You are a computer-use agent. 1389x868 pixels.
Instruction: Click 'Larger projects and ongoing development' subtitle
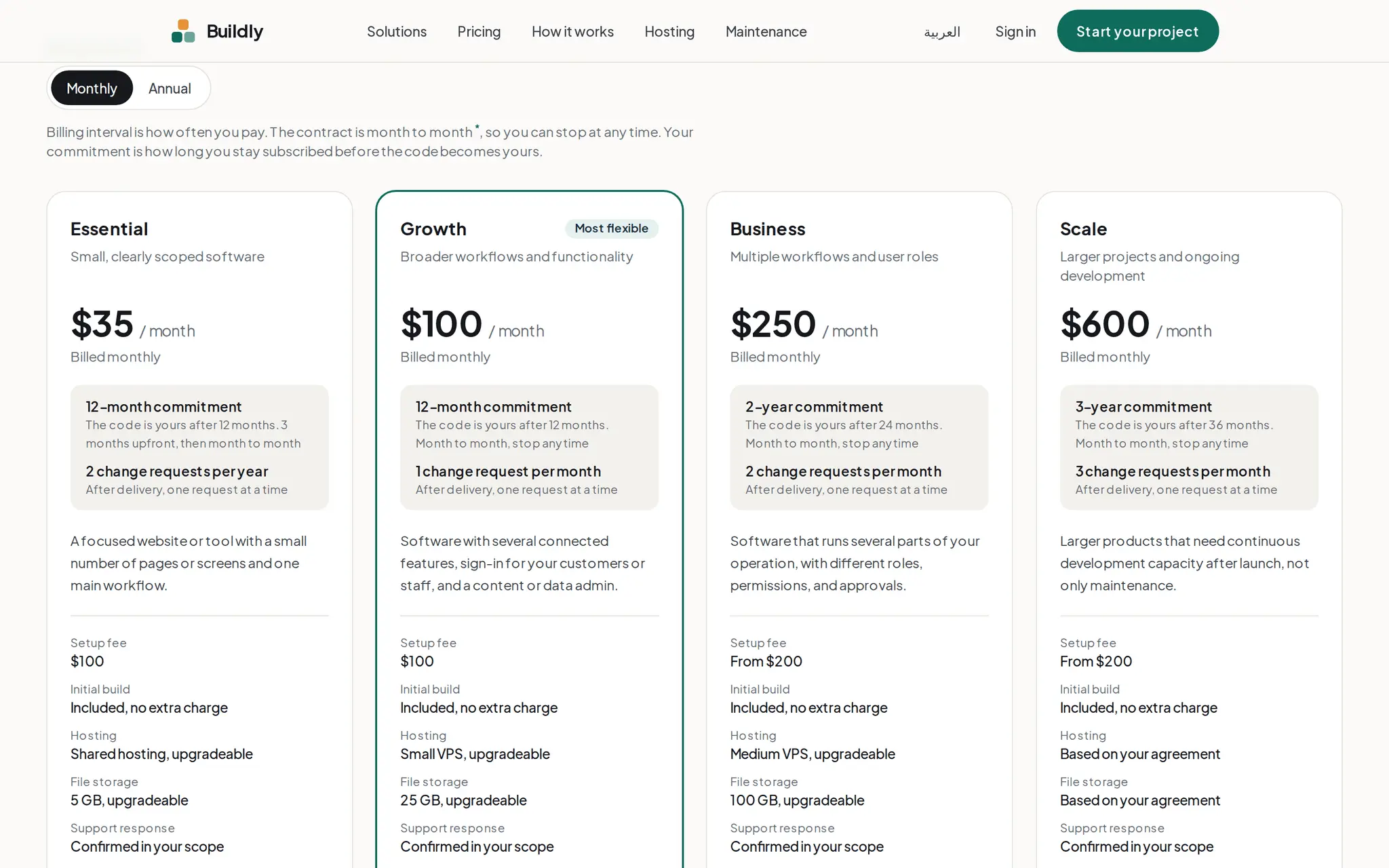(x=1150, y=266)
